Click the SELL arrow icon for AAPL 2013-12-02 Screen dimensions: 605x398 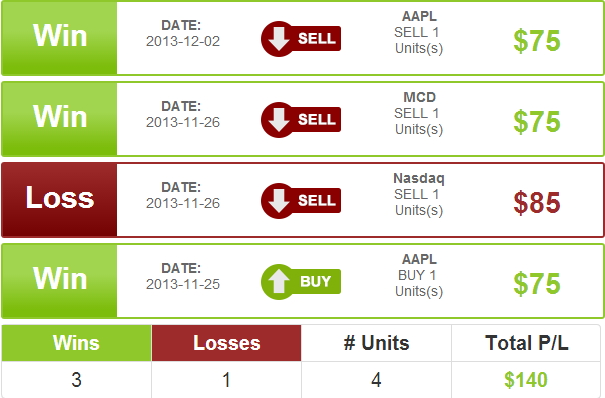pyautogui.click(x=301, y=39)
